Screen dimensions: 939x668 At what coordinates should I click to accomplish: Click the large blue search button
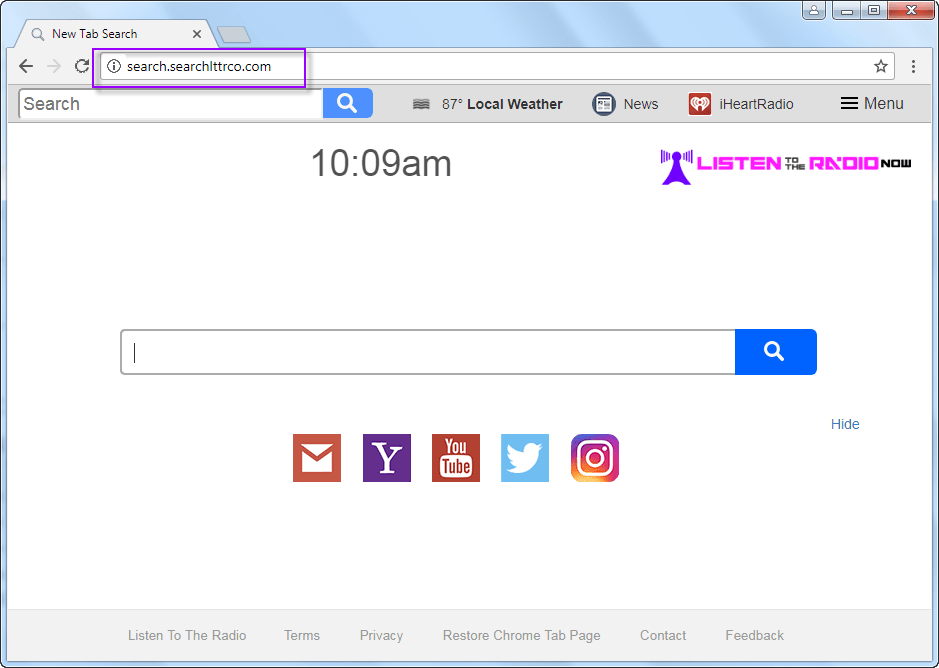click(776, 352)
